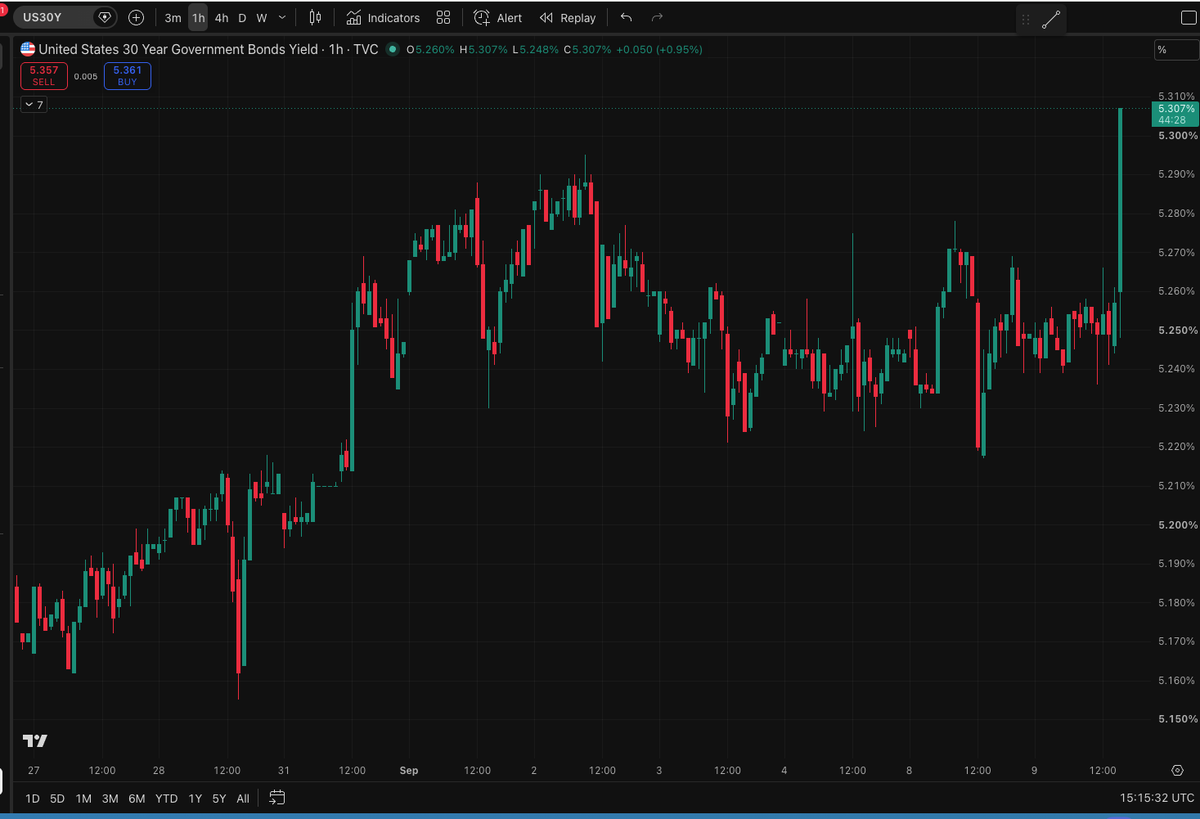The height and width of the screenshot is (819, 1200).
Task: Click the chart title United States 30 Year Government Bonds Yield
Action: pyautogui.click(x=179, y=49)
